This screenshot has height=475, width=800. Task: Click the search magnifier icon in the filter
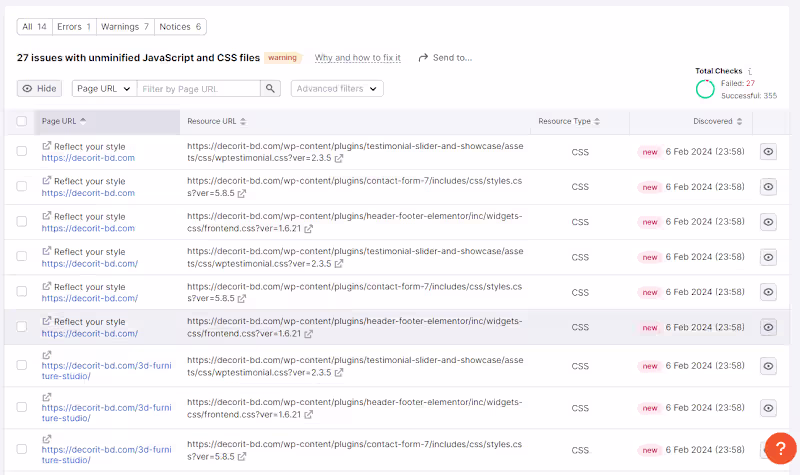pyautogui.click(x=270, y=89)
